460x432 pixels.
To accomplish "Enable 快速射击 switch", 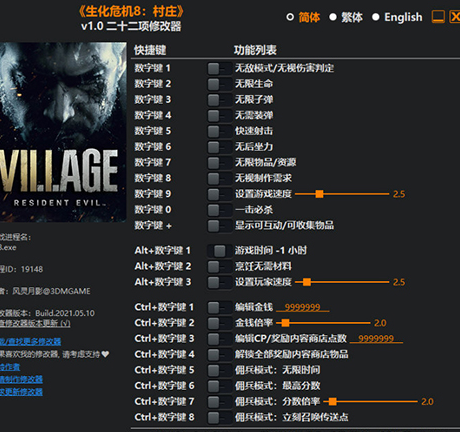I will coord(219,131).
